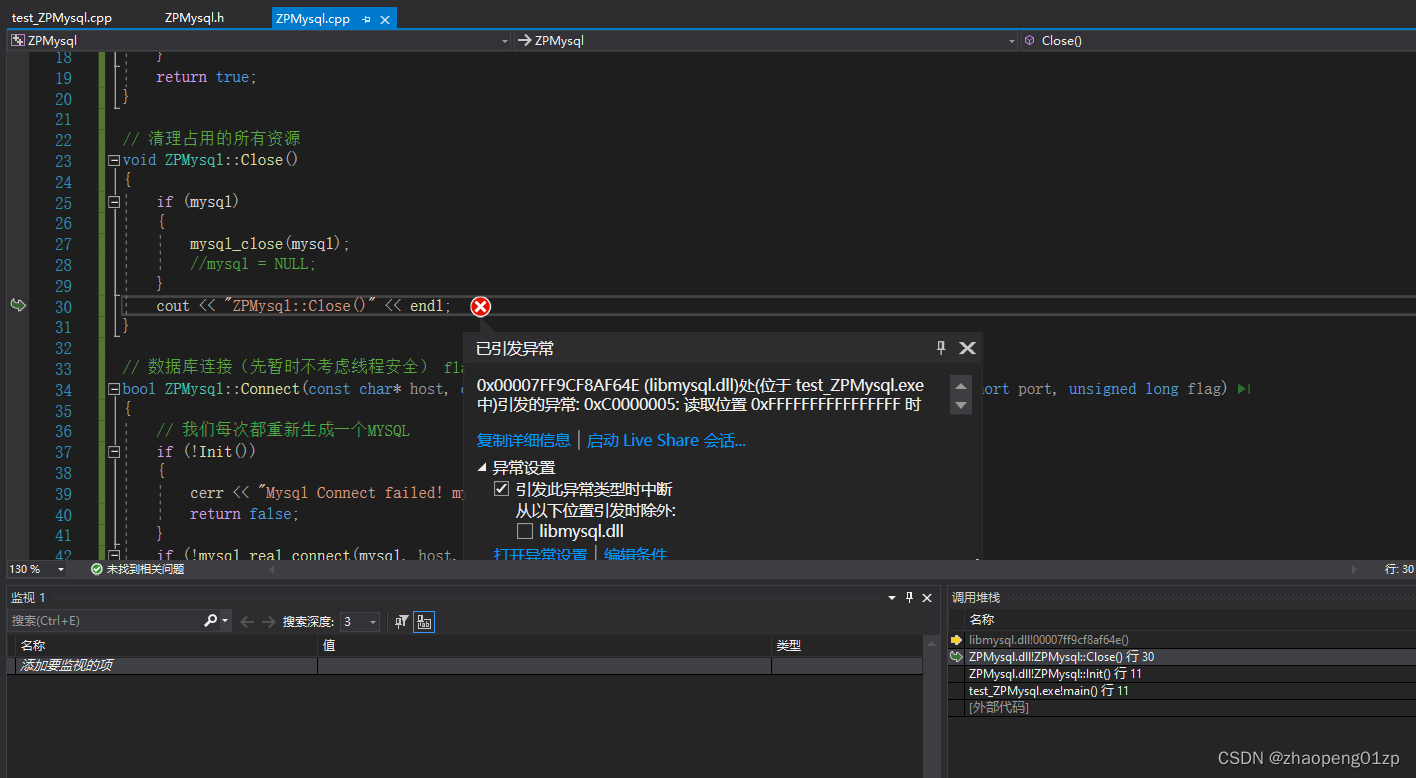Collapse the if (mysql) block on line 25
Image resolution: width=1416 pixels, height=778 pixels.
click(x=113, y=202)
